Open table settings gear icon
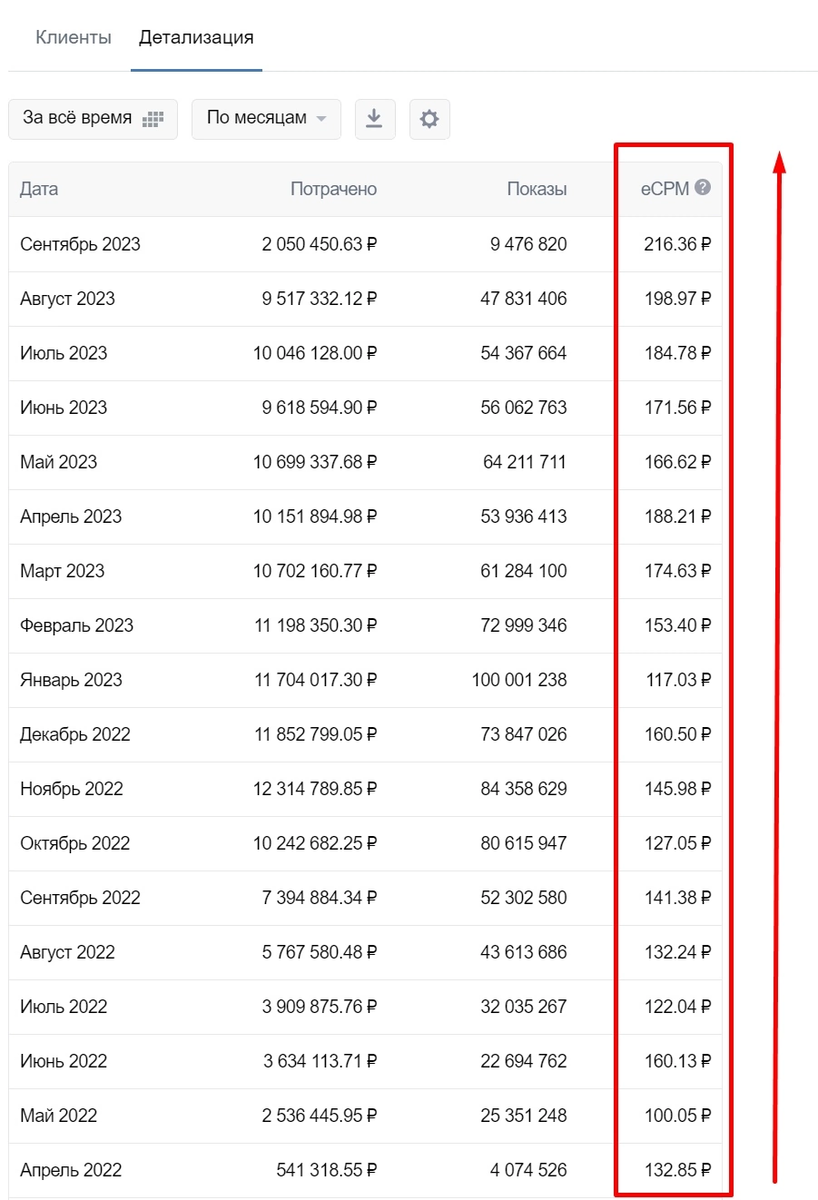 click(429, 119)
